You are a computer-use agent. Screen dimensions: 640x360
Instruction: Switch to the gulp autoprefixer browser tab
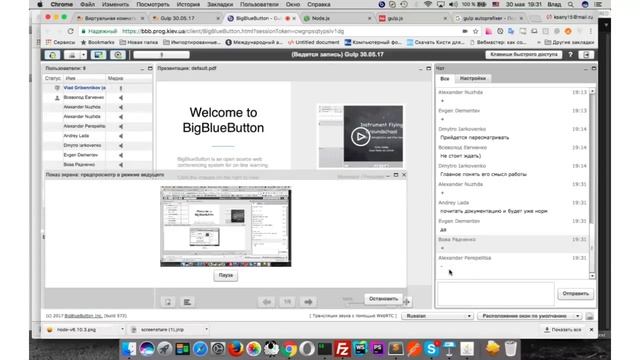(489, 18)
